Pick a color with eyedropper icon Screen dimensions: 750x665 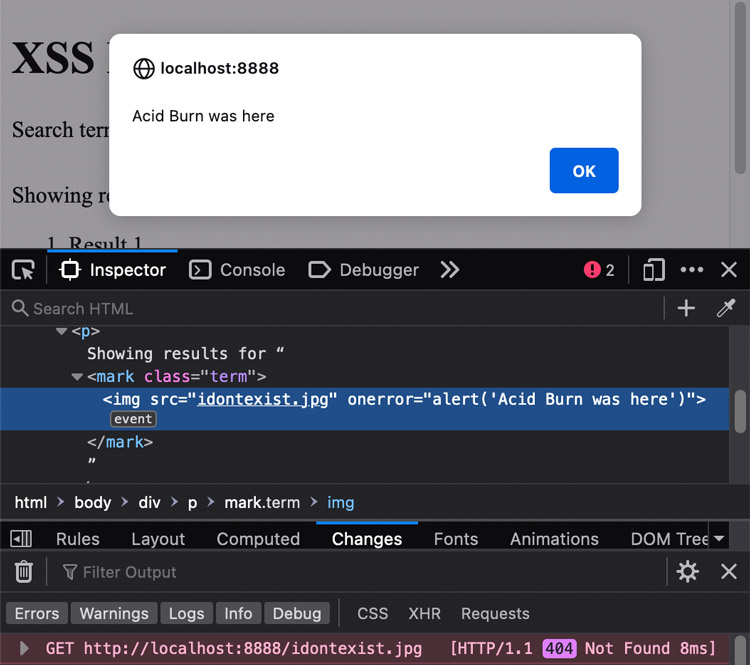click(725, 308)
